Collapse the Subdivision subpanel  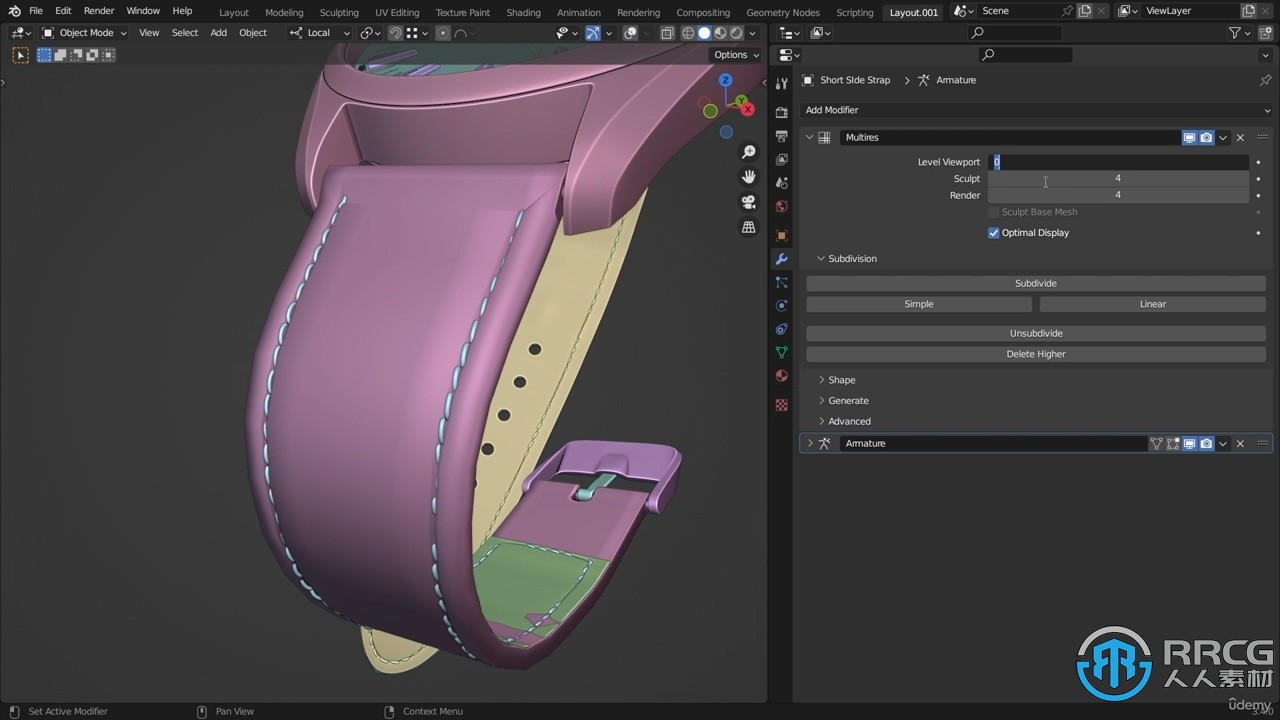[821, 259]
